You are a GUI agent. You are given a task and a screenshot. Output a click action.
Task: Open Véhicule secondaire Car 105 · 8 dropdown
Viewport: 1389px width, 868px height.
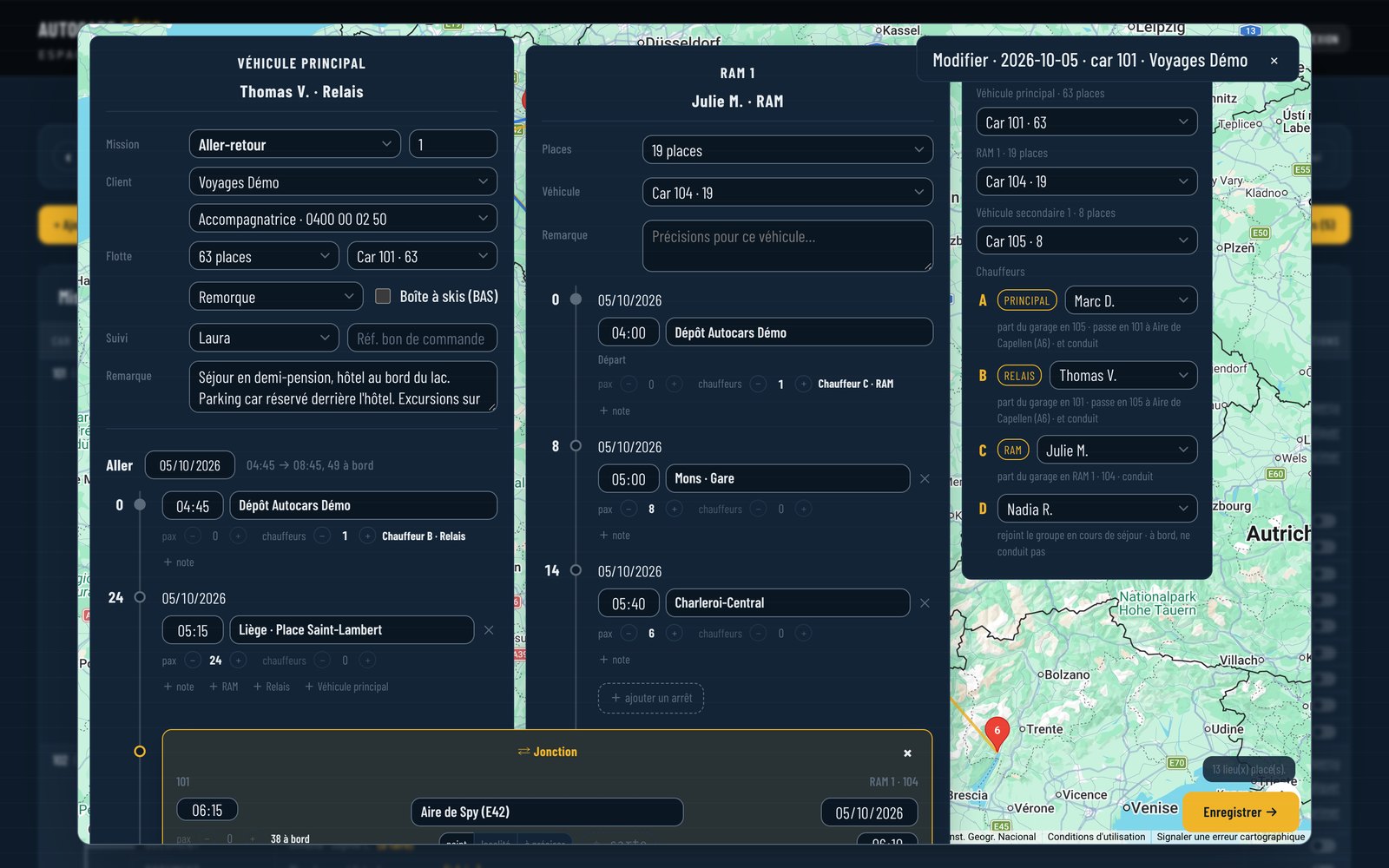[1086, 240]
